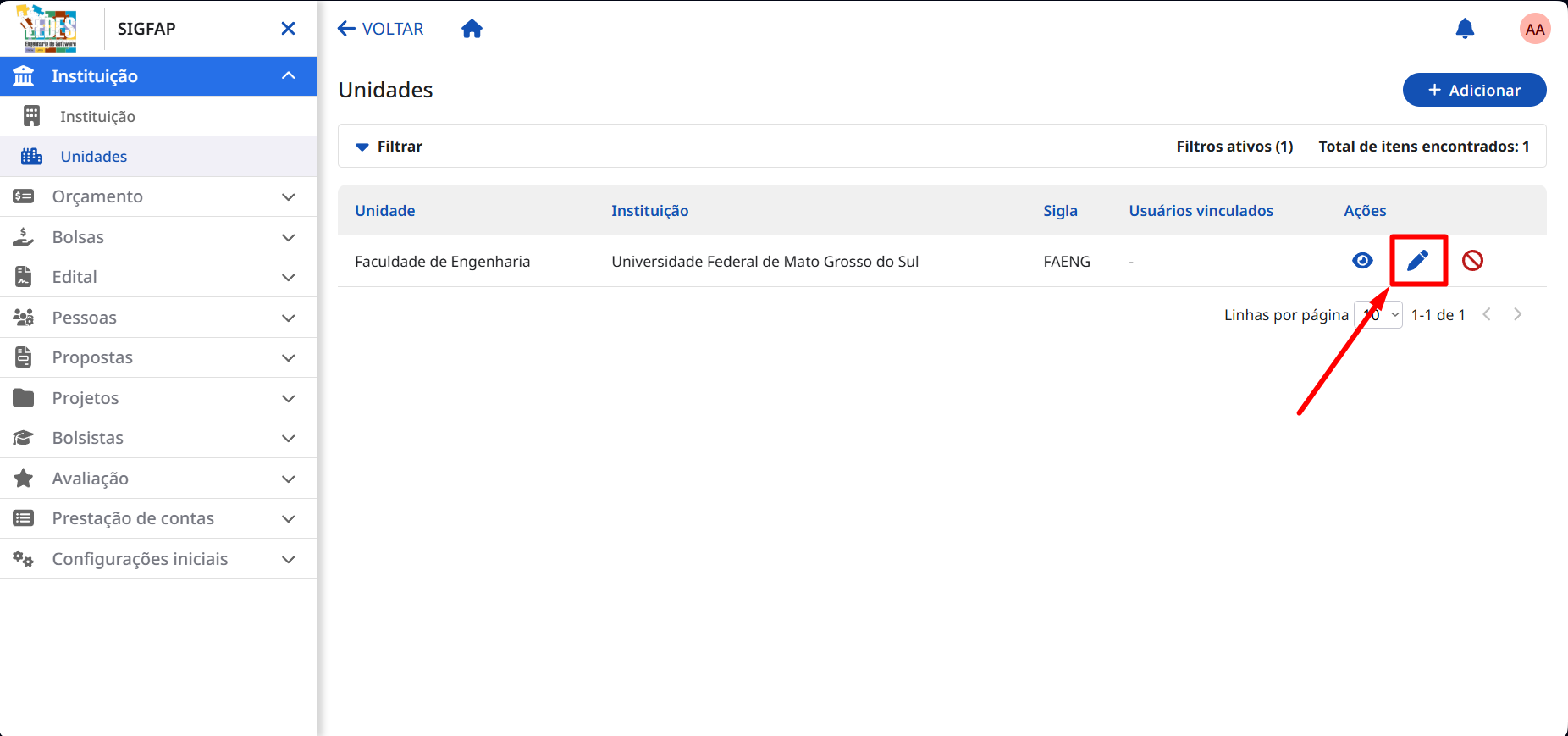Expand the Bolsistas menu
1568x736 pixels.
coord(158,438)
